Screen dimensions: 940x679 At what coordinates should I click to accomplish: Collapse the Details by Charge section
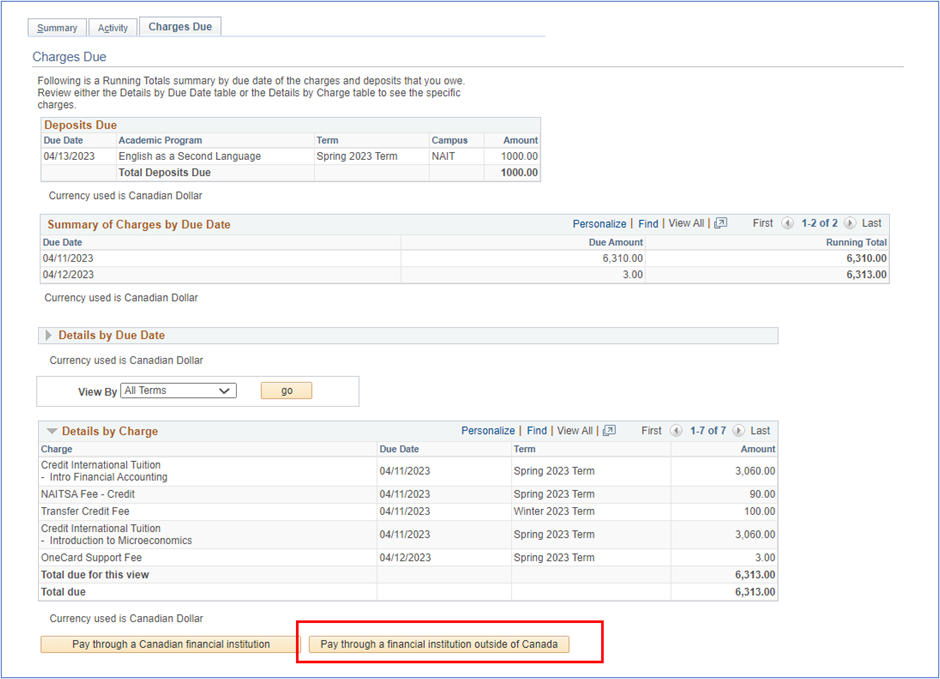[52, 431]
